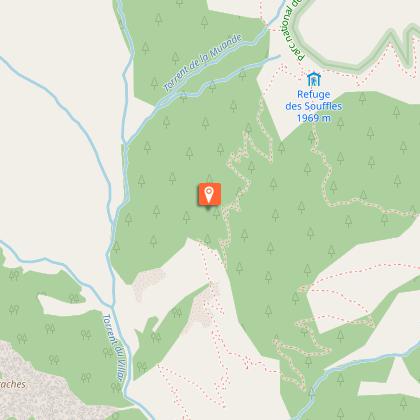
Task: Click the Torrent du Villar label
Action: pyautogui.click(x=114, y=347)
